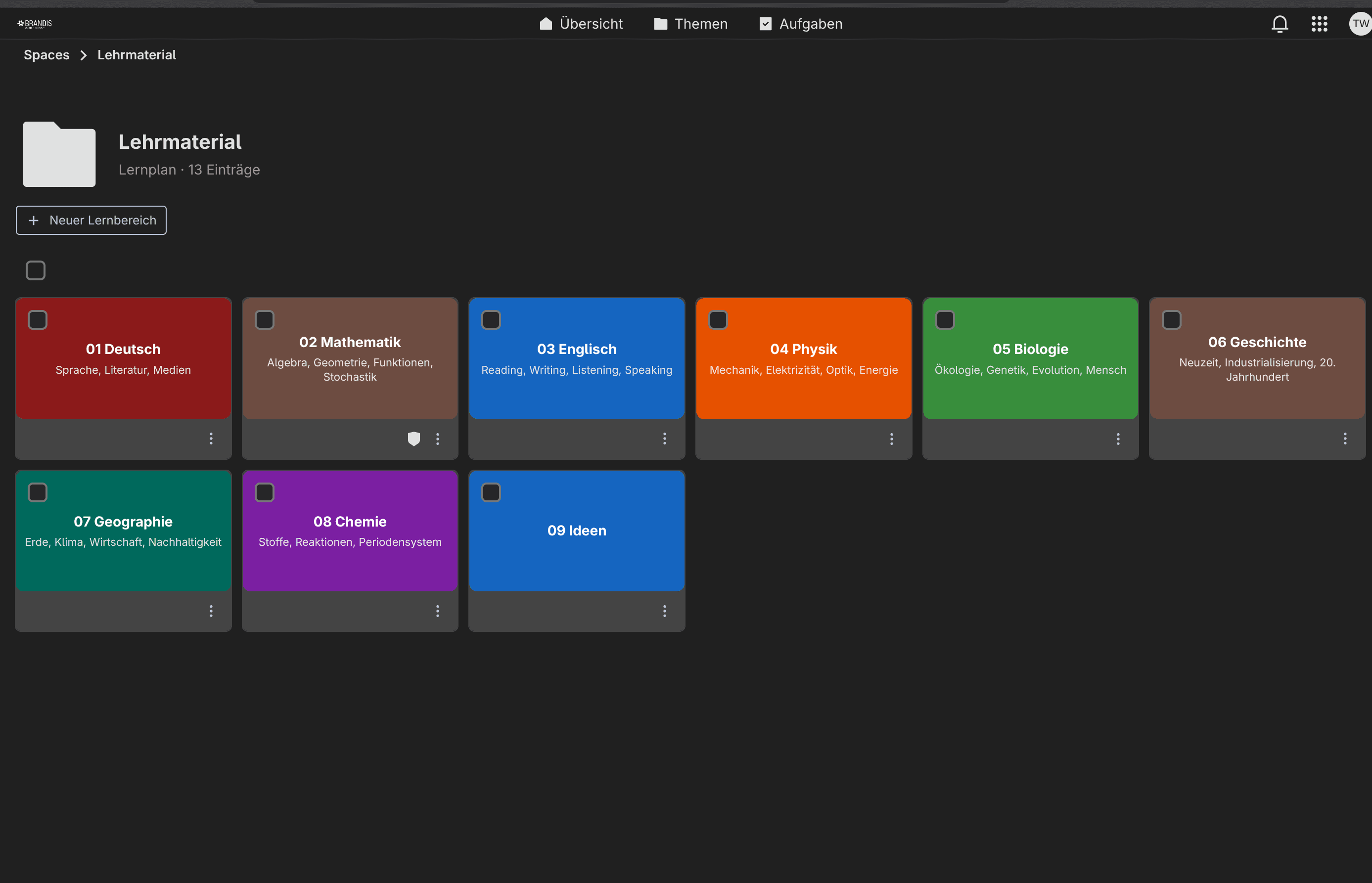Open the three-dot menu for 02 Mathematik
1372x883 pixels.
click(x=438, y=439)
